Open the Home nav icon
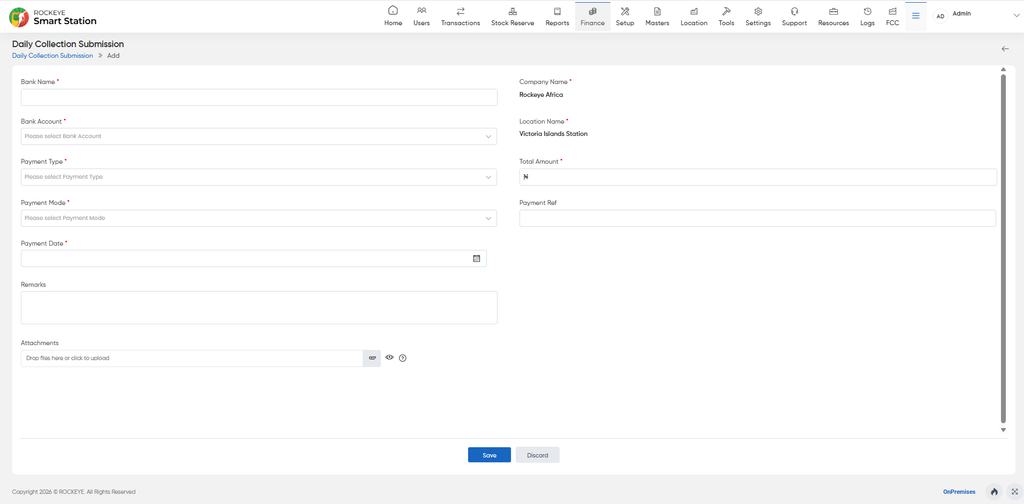The image size is (1024, 504). (392, 10)
